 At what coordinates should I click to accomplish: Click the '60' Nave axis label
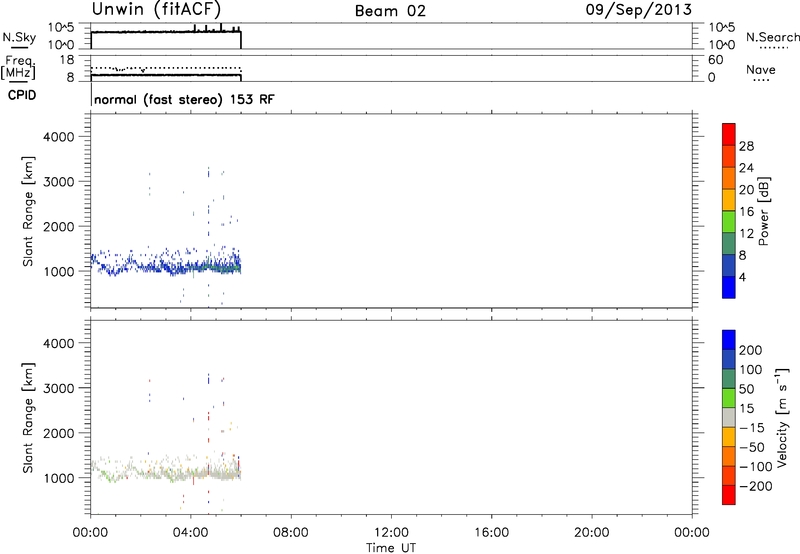point(715,60)
